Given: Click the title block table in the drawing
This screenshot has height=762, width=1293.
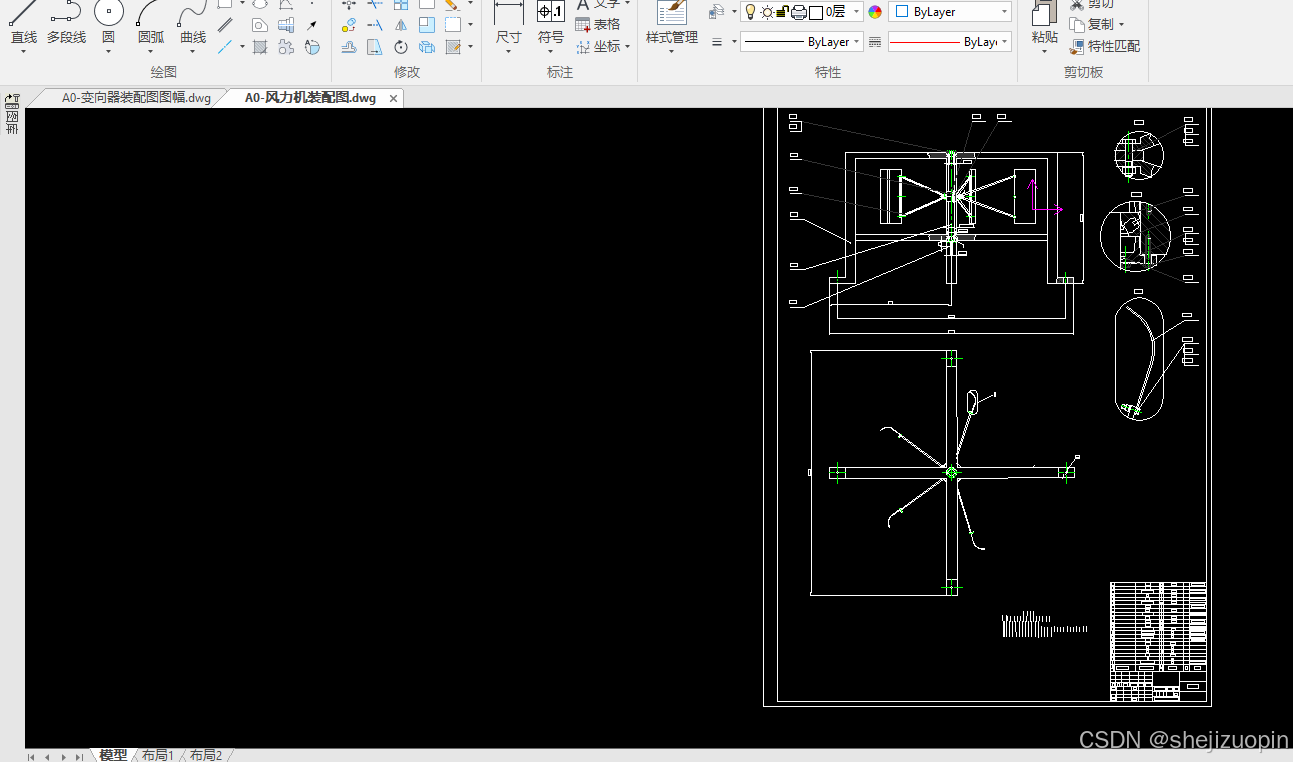Looking at the screenshot, I should pos(1158,641).
